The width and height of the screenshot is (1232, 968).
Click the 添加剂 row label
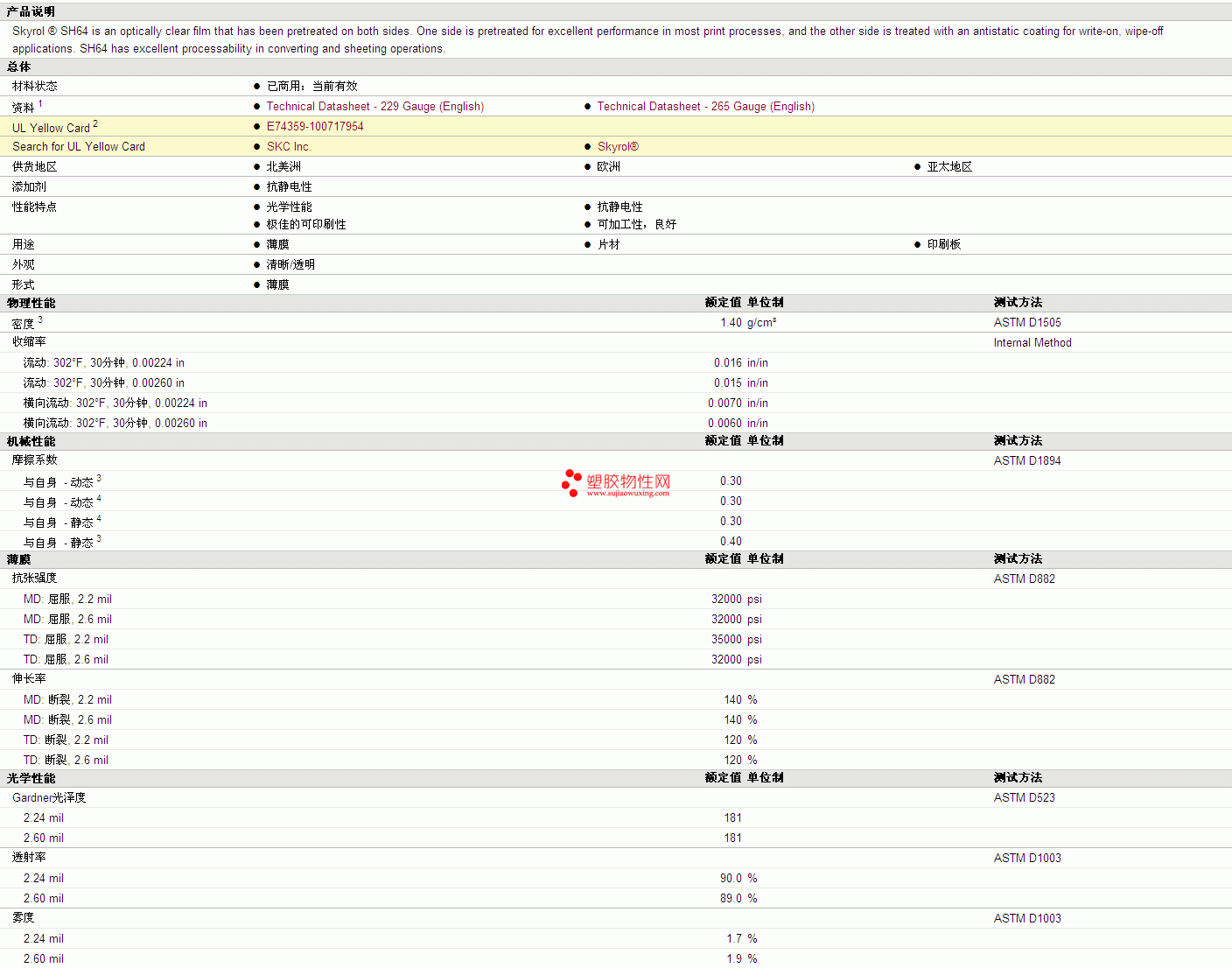coord(29,186)
